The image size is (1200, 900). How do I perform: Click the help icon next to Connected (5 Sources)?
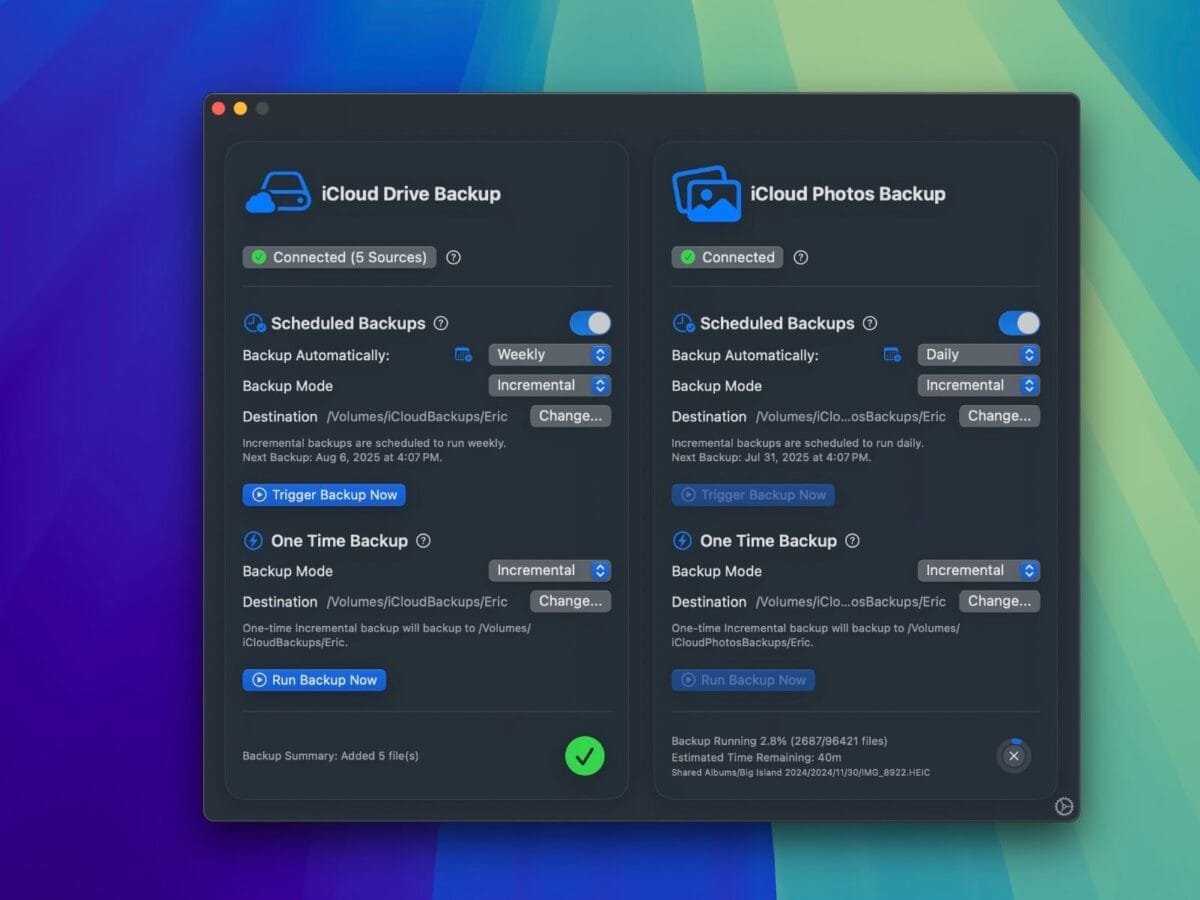click(453, 257)
